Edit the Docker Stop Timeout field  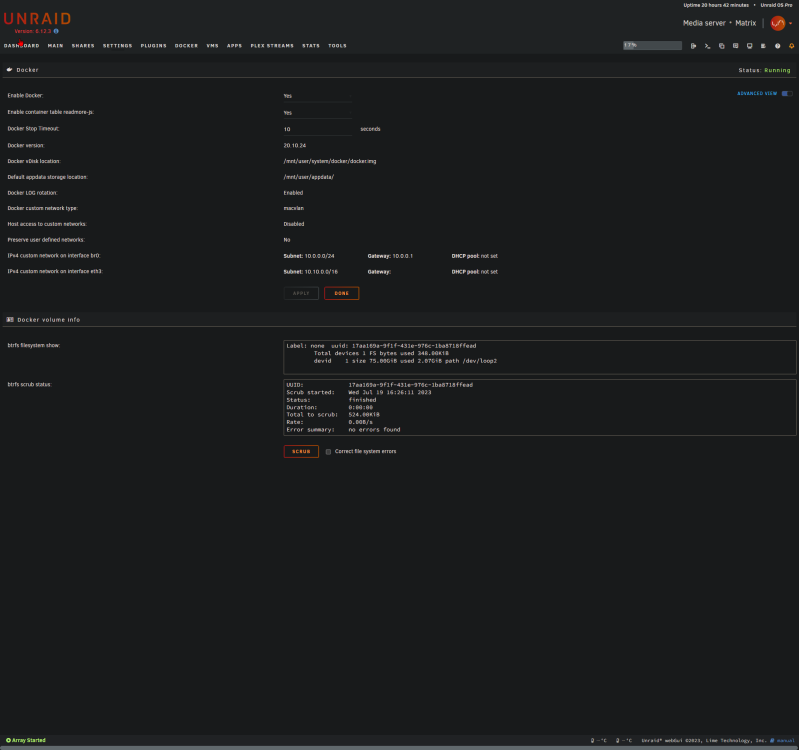pos(317,129)
